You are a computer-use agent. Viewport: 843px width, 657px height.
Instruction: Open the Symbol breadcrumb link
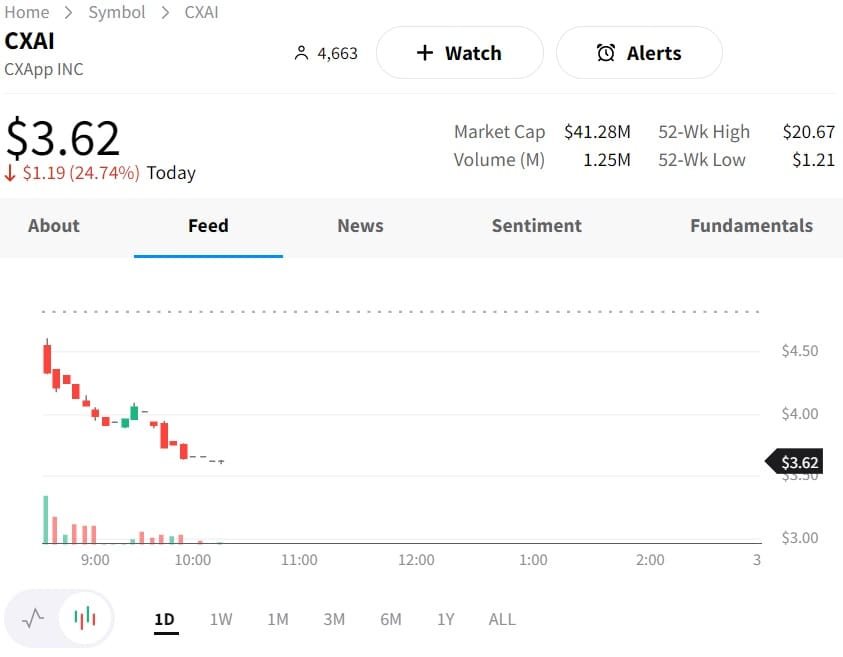pos(117,12)
